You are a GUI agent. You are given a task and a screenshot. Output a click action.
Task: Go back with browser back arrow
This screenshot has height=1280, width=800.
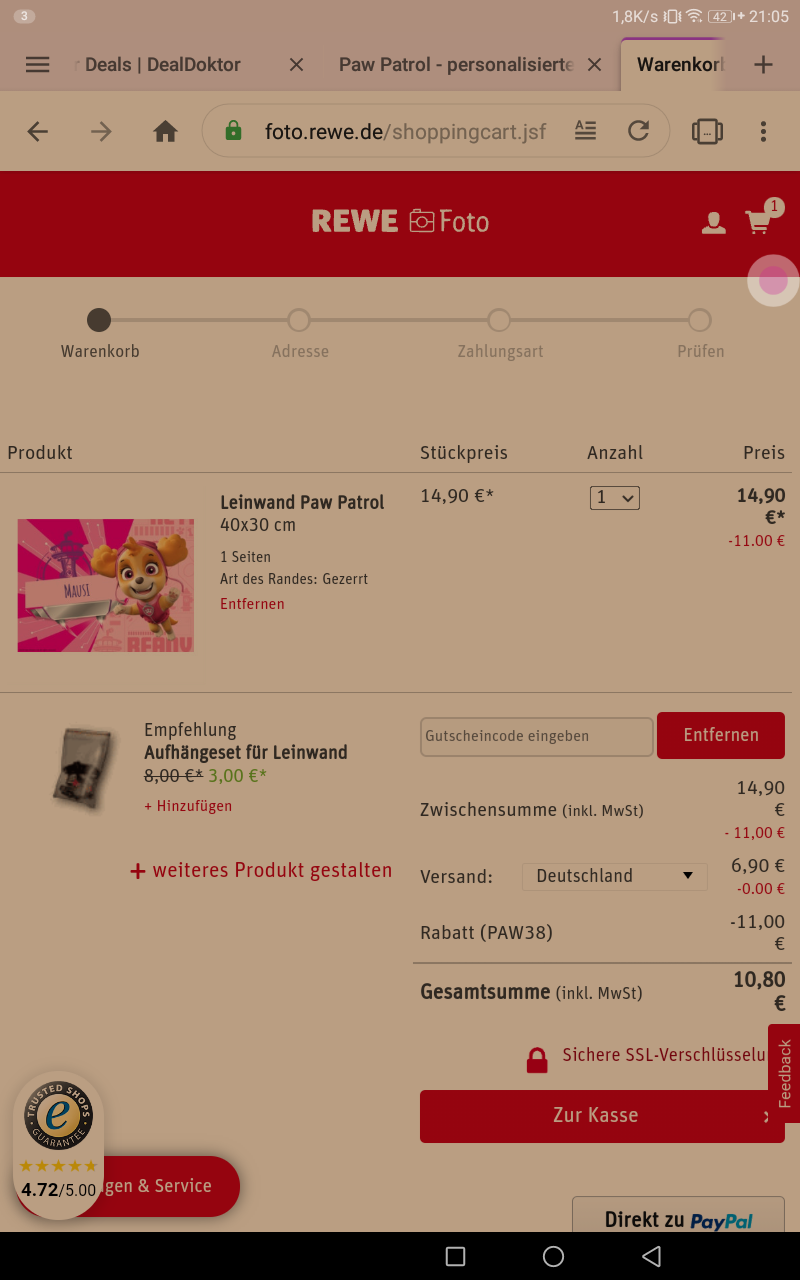tap(38, 131)
